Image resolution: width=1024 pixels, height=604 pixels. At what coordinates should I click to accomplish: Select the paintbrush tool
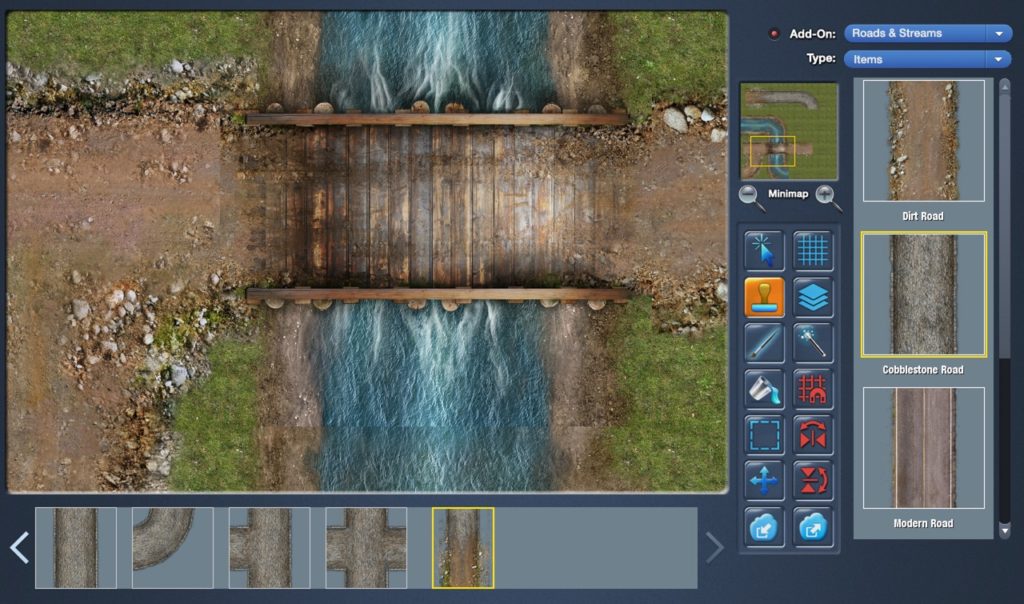(765, 343)
